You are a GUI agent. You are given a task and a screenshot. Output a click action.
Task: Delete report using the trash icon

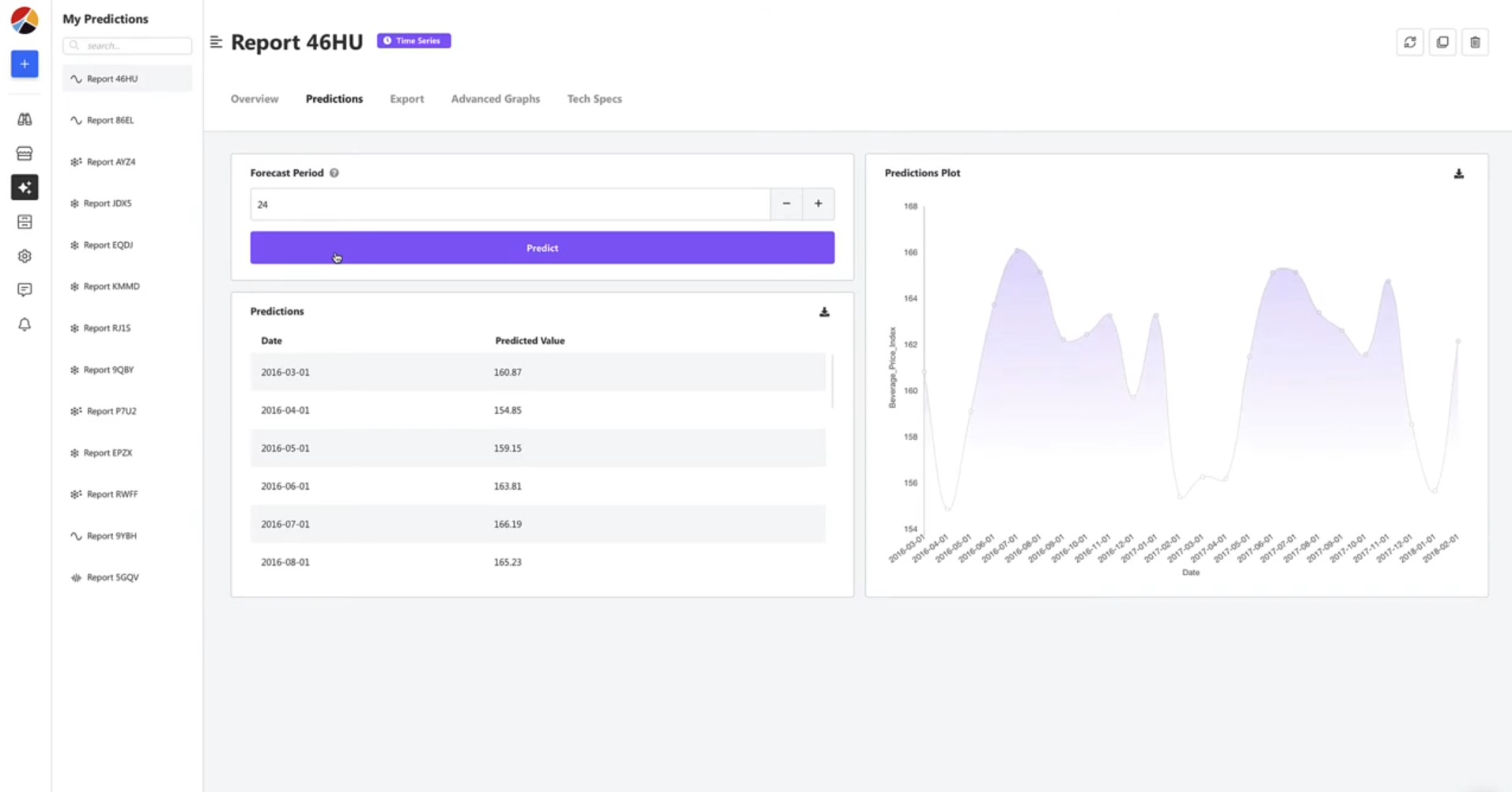(1475, 43)
